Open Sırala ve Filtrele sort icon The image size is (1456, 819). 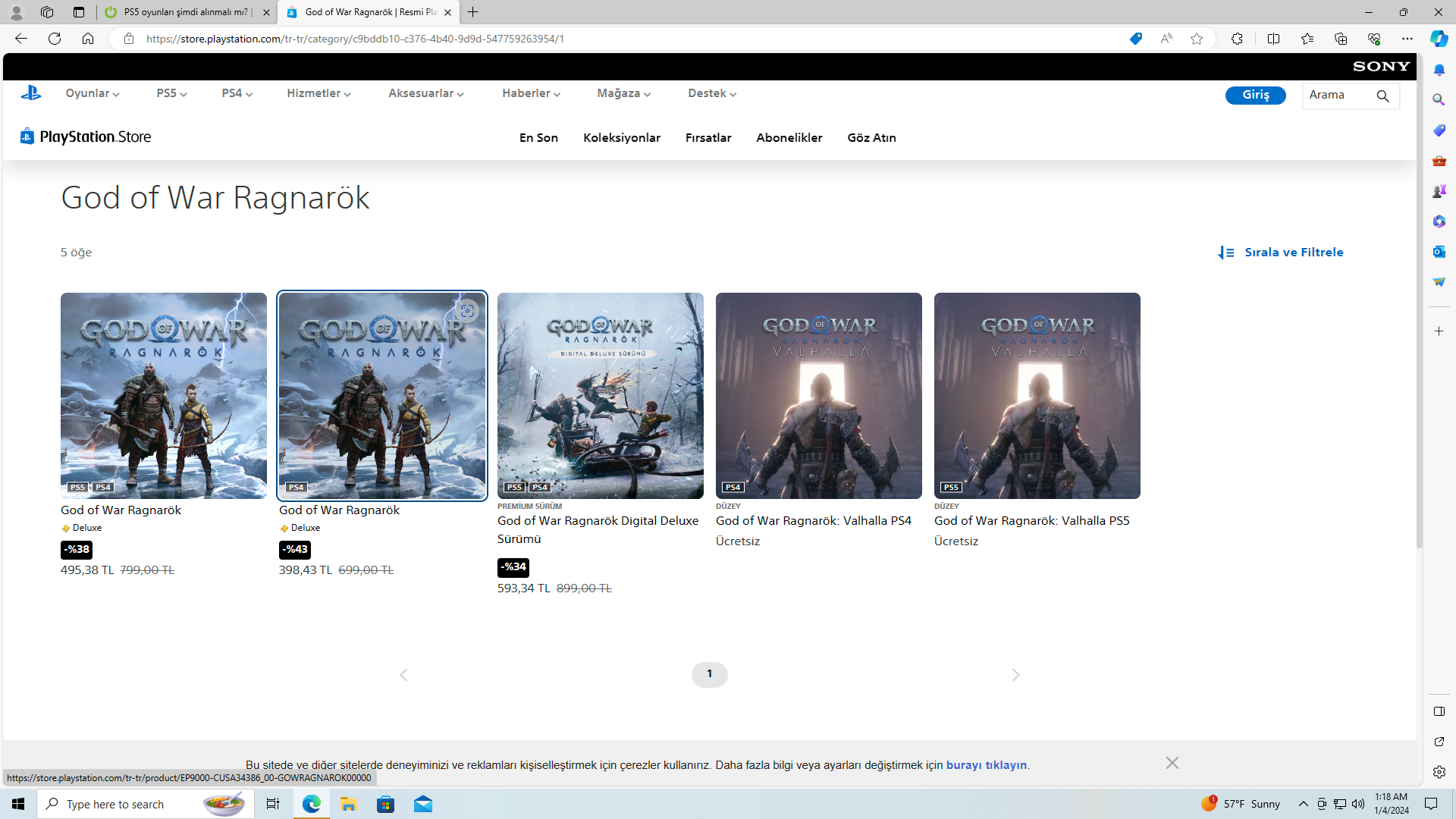1225,253
